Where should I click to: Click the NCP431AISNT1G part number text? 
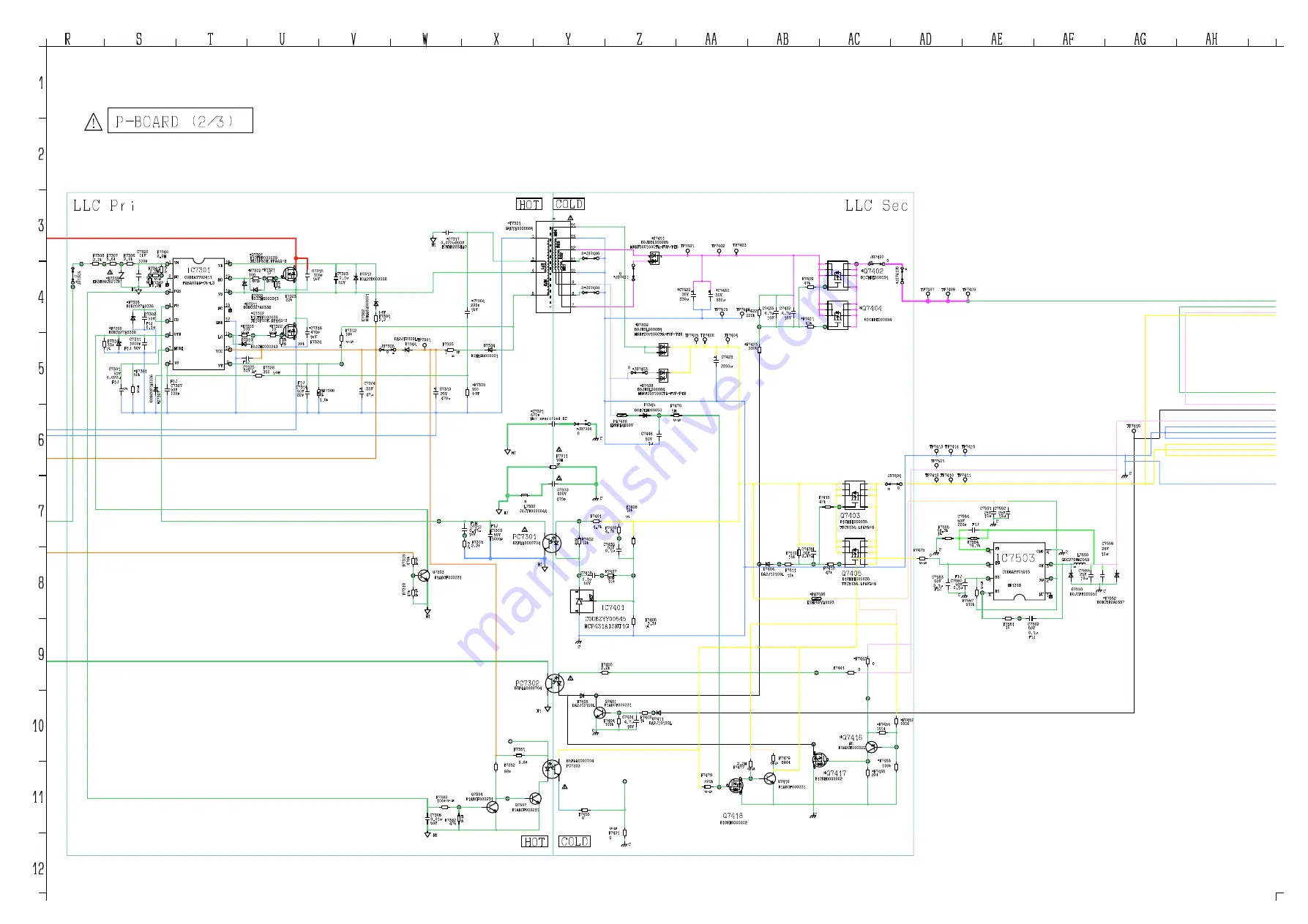(607, 626)
